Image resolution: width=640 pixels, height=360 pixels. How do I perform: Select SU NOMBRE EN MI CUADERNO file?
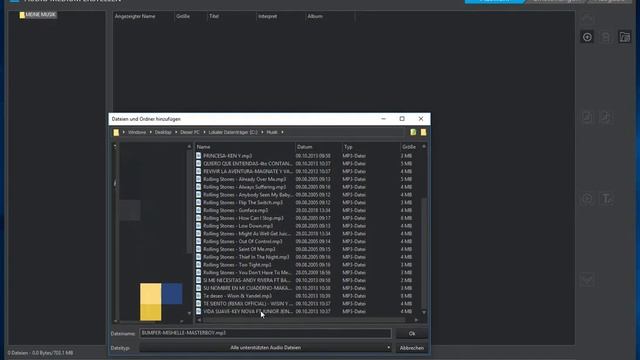(x=307, y=288)
